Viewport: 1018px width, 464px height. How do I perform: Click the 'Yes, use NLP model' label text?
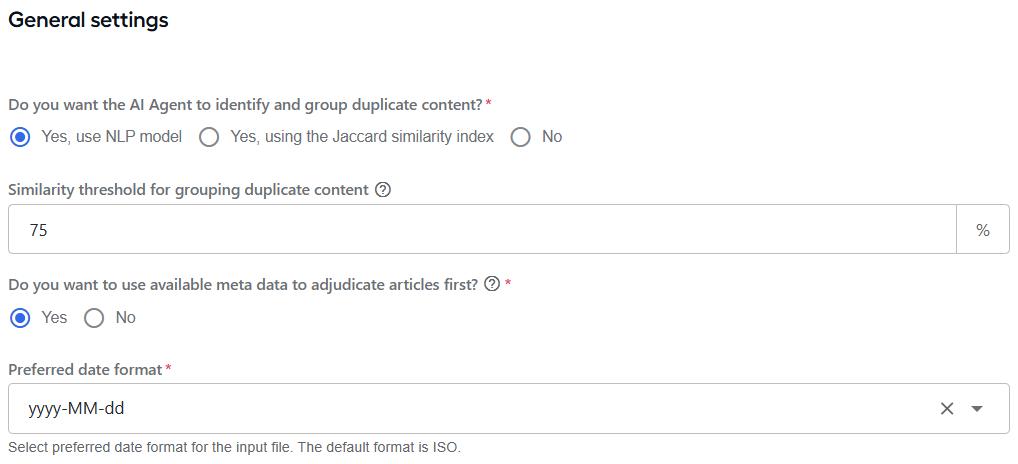(112, 137)
